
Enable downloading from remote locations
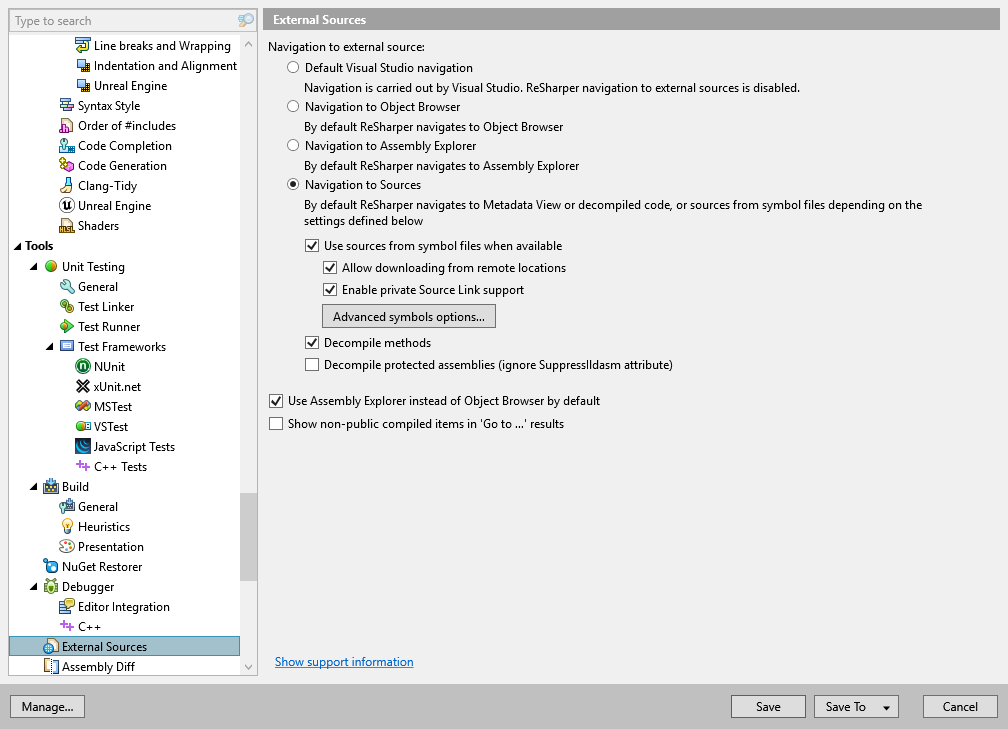pos(330,267)
